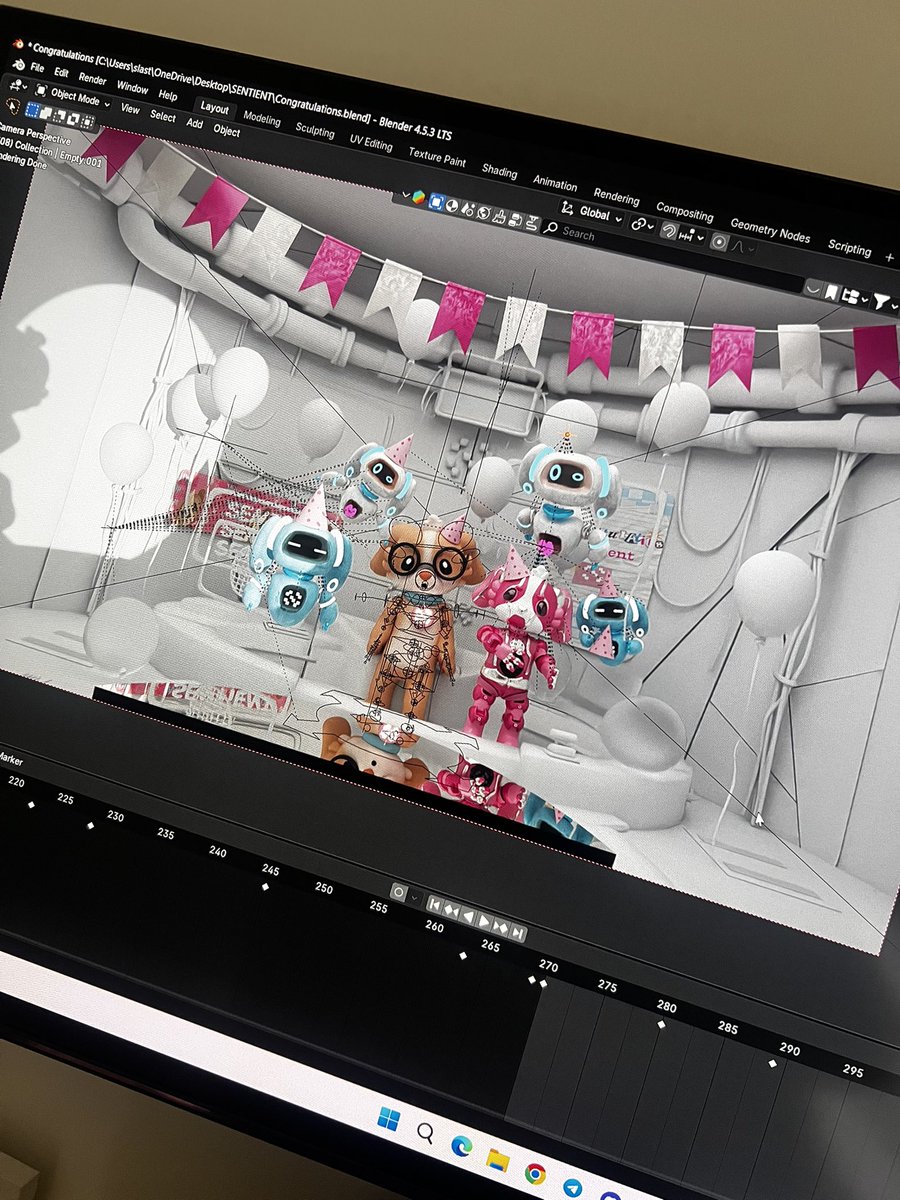Choose the Invert selection mode icon
The width and height of the screenshot is (900, 1200).
coord(73,119)
